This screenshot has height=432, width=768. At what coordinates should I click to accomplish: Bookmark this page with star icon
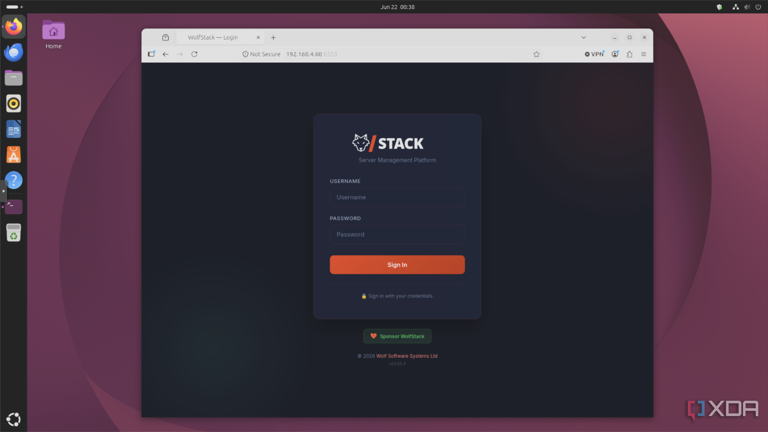point(536,54)
